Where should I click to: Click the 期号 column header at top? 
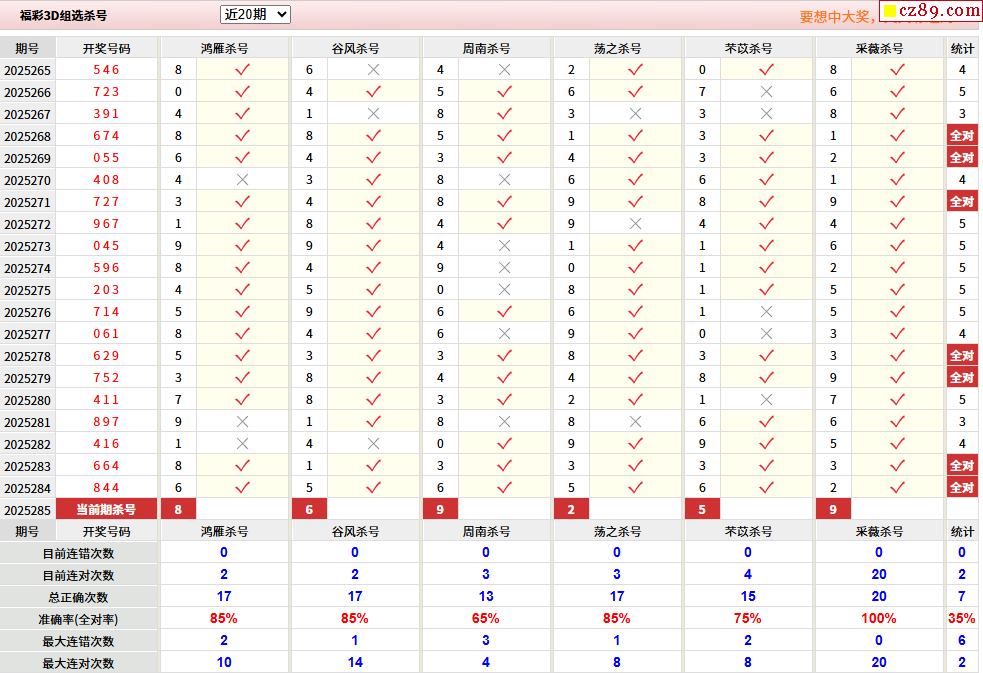pos(28,48)
